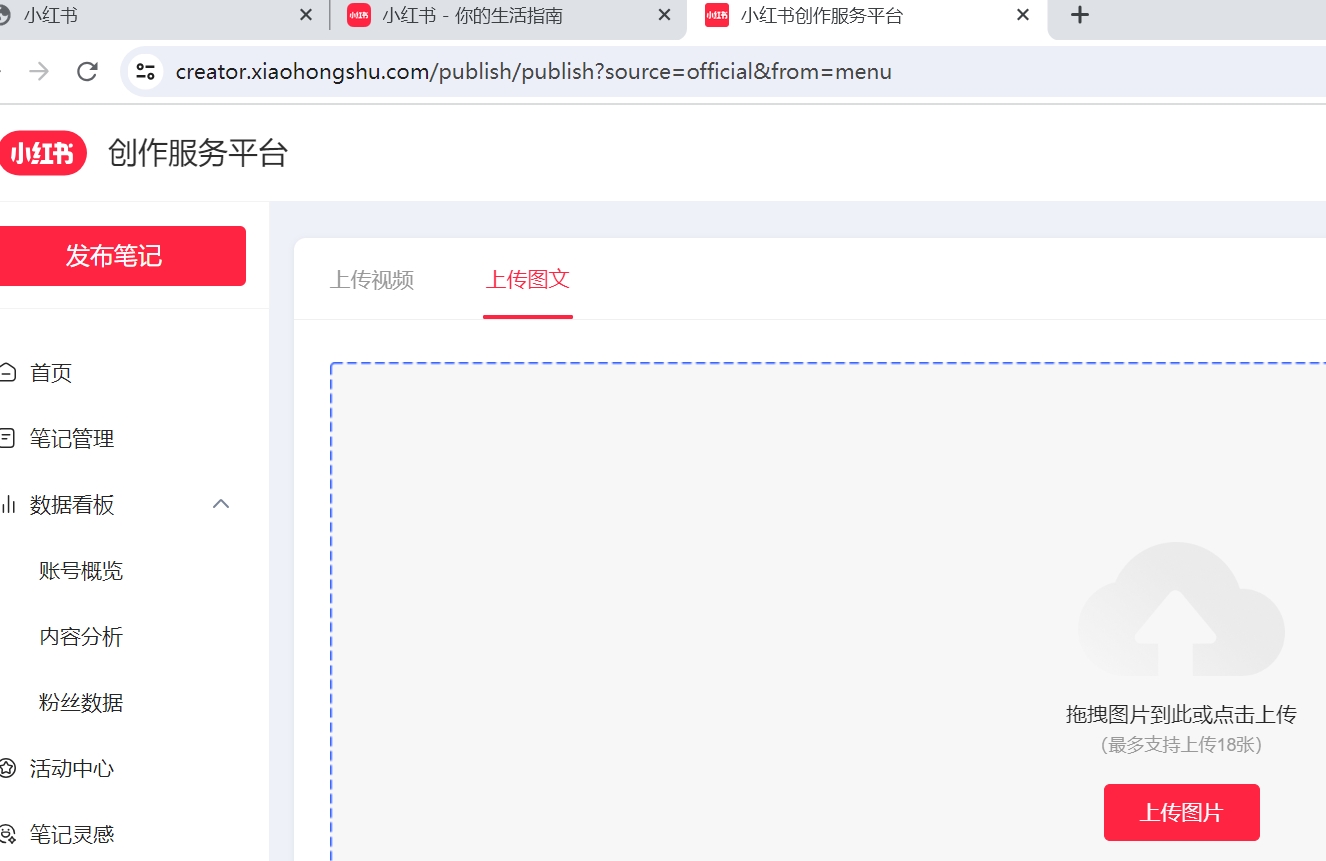Click the 上传图片 upload button
This screenshot has height=861, width=1326.
[1181, 812]
